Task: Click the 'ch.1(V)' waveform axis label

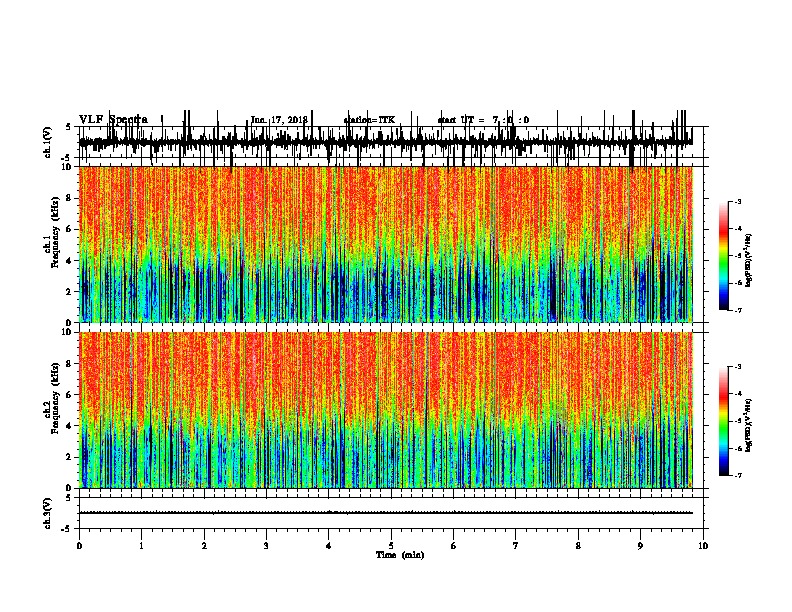Action: [x=47, y=142]
